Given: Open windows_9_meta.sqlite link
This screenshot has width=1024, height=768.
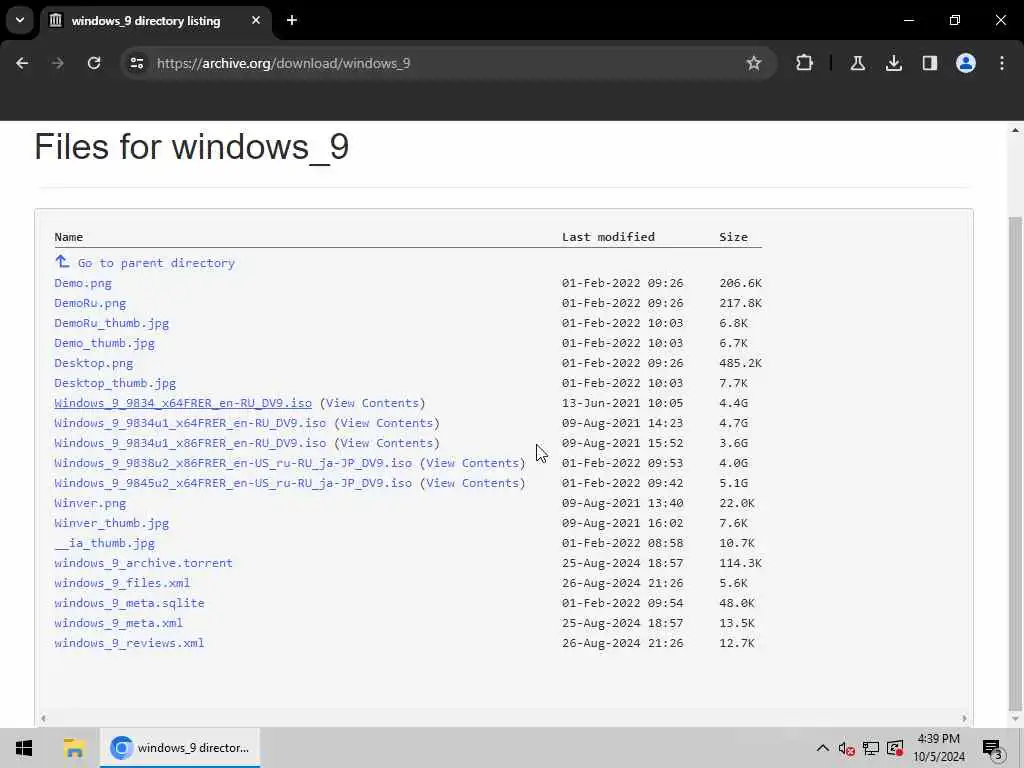Looking at the screenshot, I should coord(129,603).
